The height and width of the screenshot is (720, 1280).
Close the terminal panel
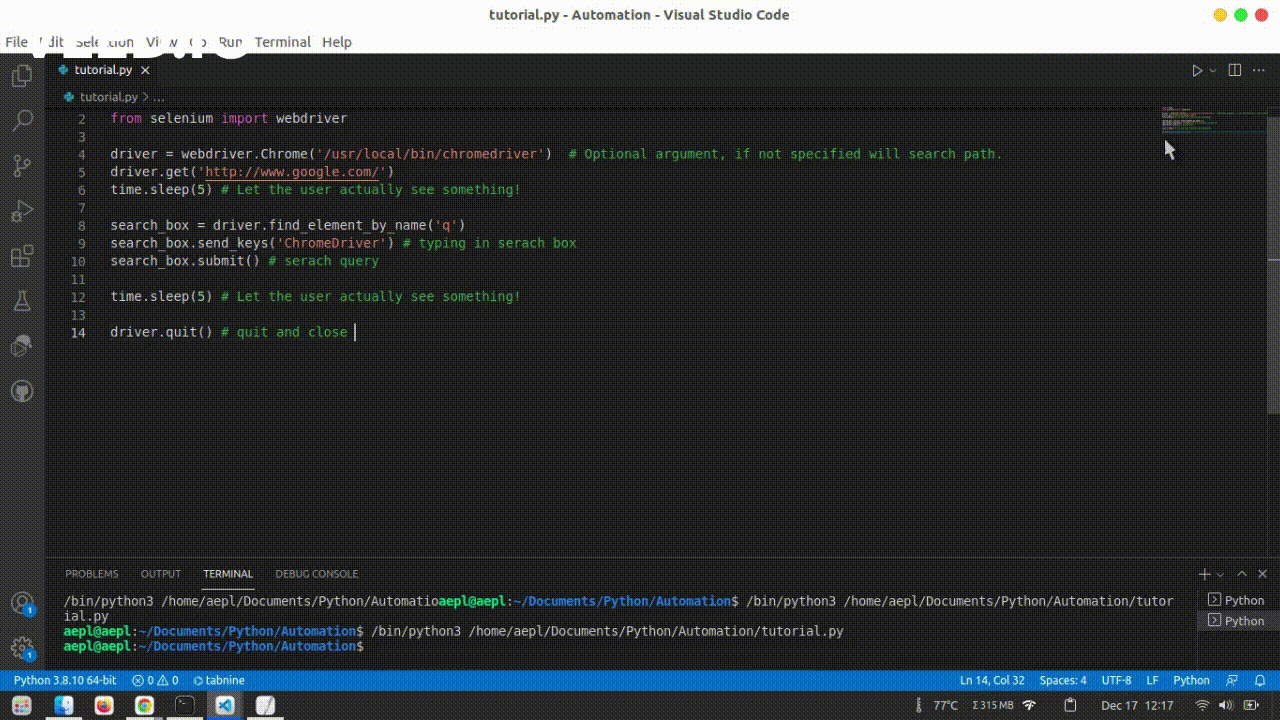tap(1264, 574)
